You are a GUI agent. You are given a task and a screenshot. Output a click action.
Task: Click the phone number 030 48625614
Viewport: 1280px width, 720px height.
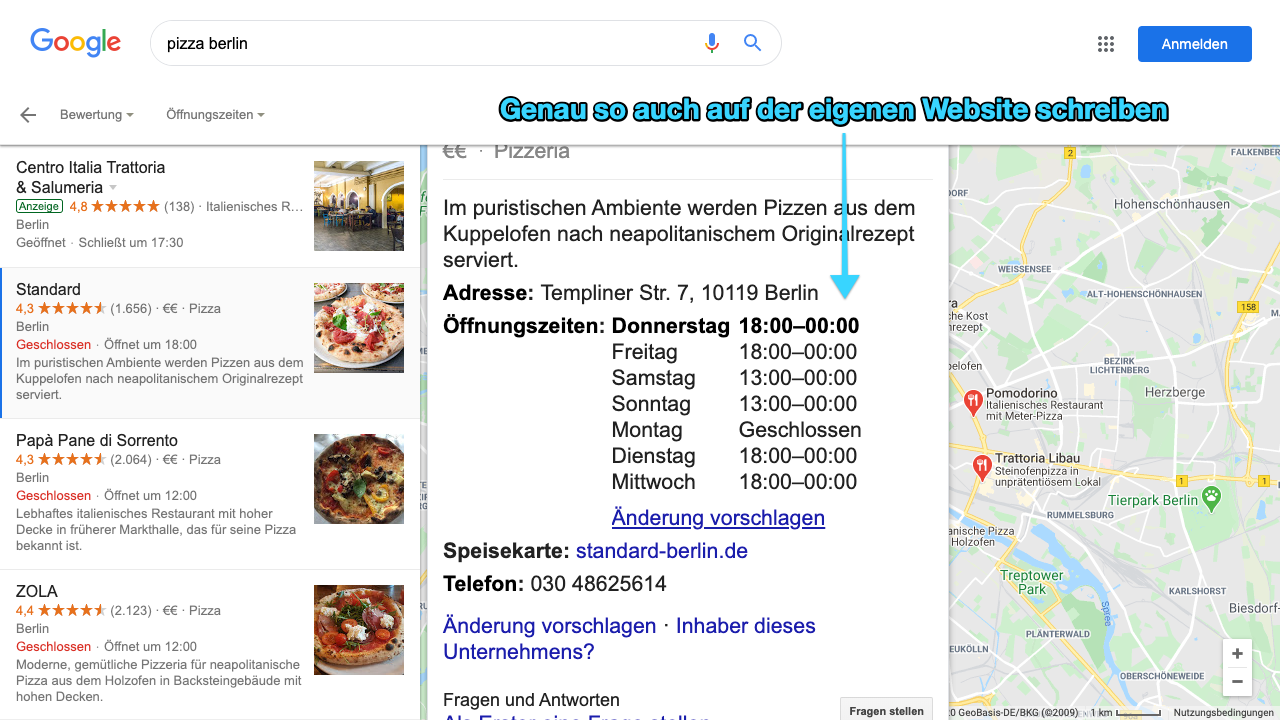(598, 584)
